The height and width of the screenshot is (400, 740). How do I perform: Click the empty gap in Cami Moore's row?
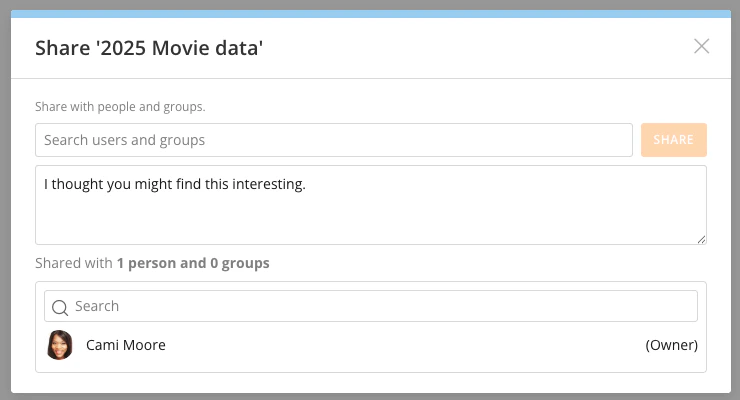pyautogui.click(x=400, y=345)
